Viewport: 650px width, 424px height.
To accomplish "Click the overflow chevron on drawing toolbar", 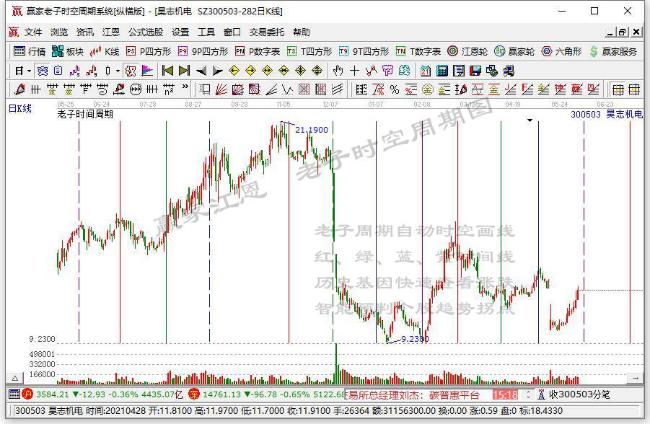I will [x=185, y=88].
